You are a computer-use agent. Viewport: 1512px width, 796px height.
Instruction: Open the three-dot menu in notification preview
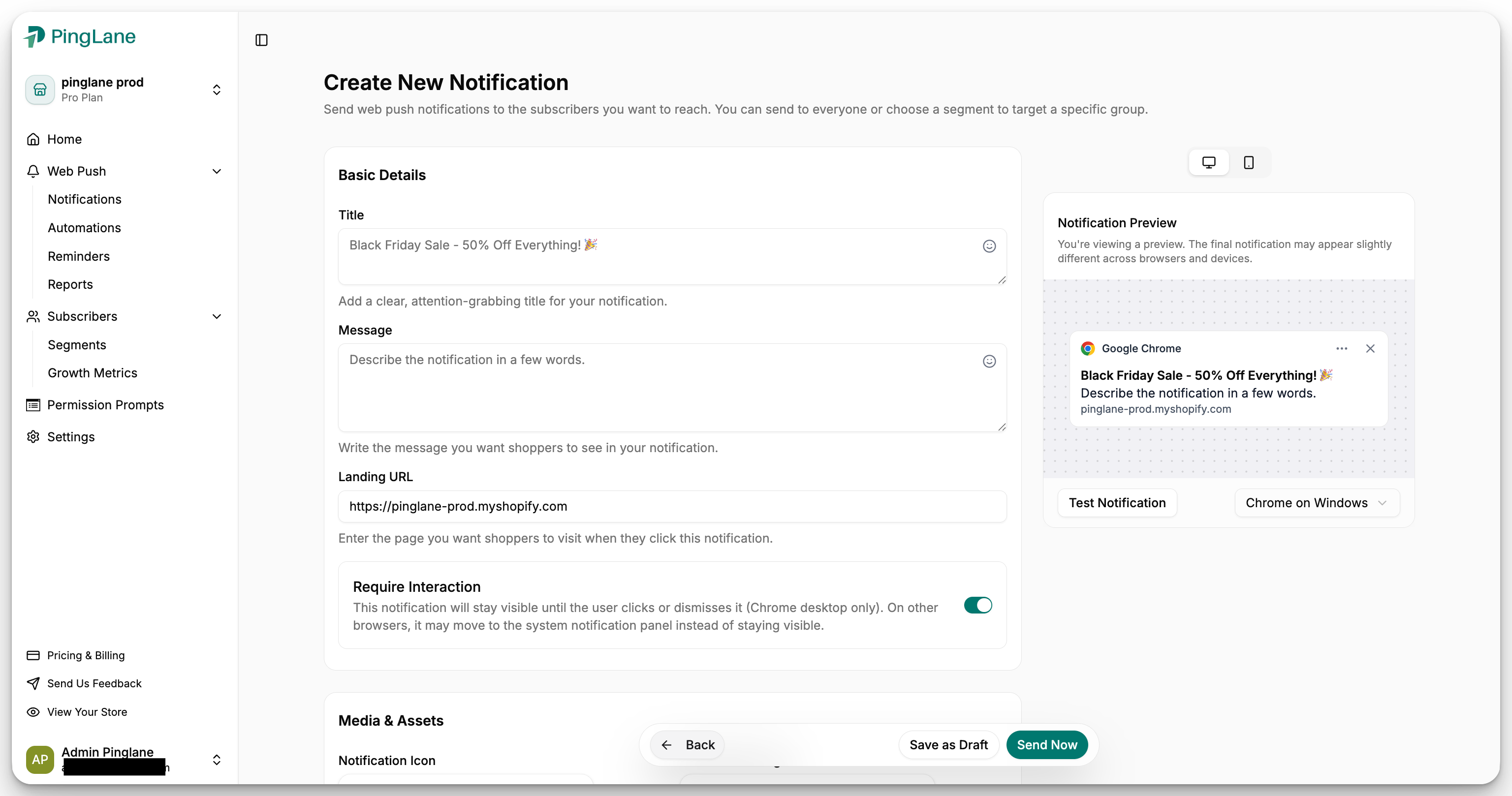pos(1342,348)
